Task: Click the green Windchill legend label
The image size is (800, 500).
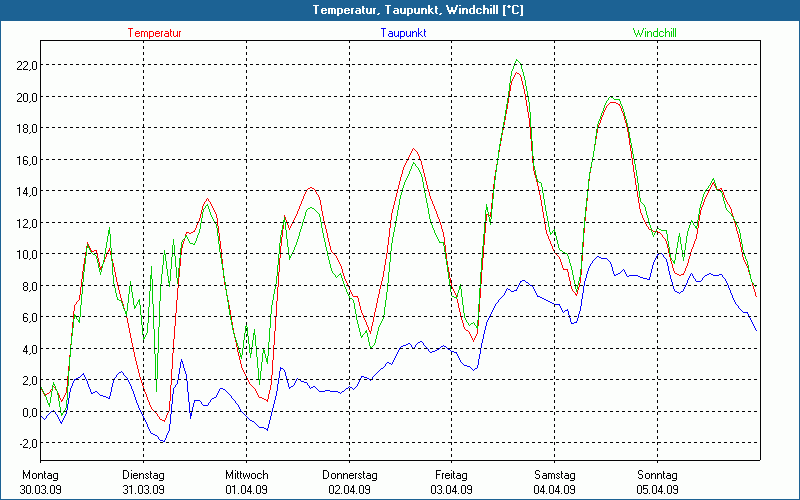Action: tap(657, 33)
